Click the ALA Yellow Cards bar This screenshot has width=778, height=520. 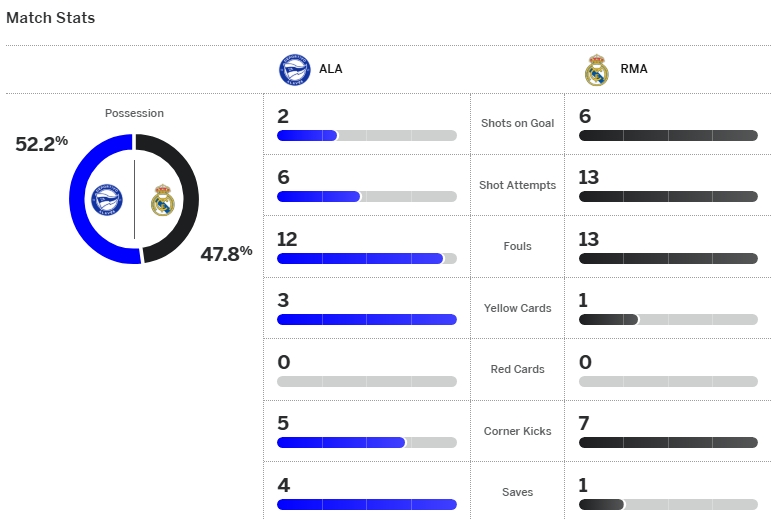(x=366, y=320)
